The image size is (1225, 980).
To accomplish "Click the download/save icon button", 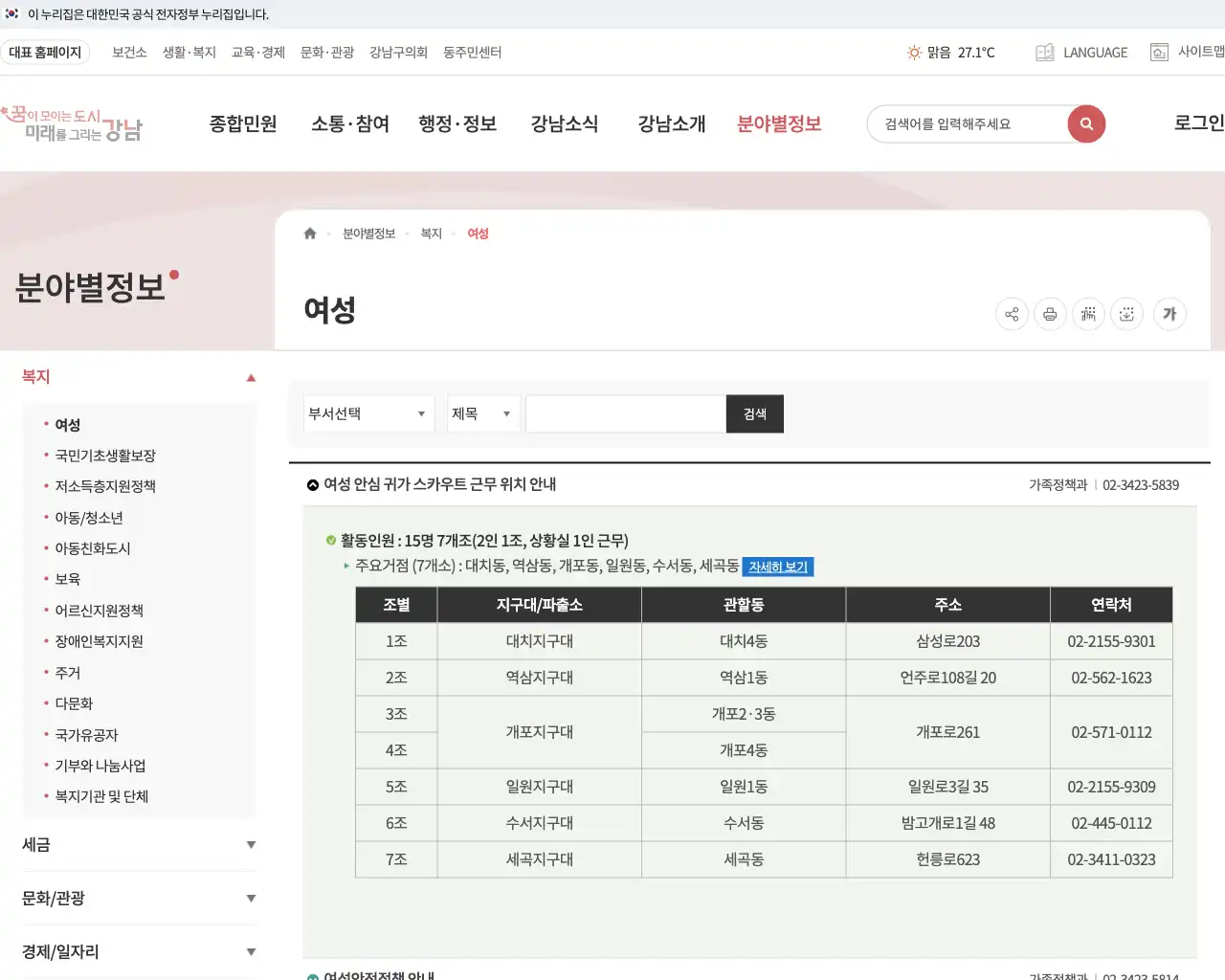I will point(1126,314).
